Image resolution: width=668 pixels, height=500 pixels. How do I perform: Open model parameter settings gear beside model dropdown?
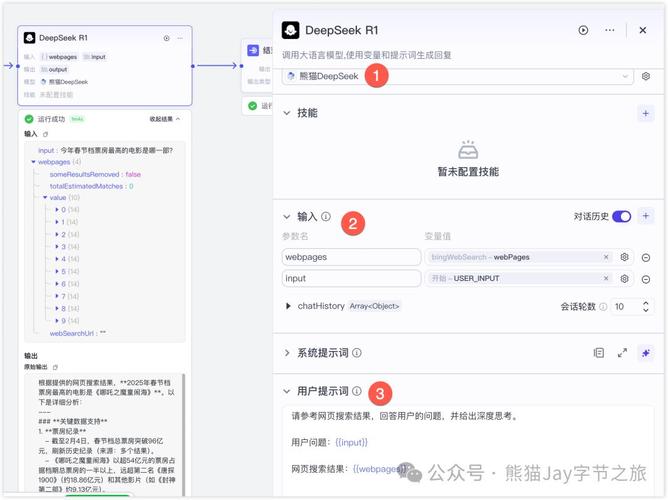pos(646,76)
